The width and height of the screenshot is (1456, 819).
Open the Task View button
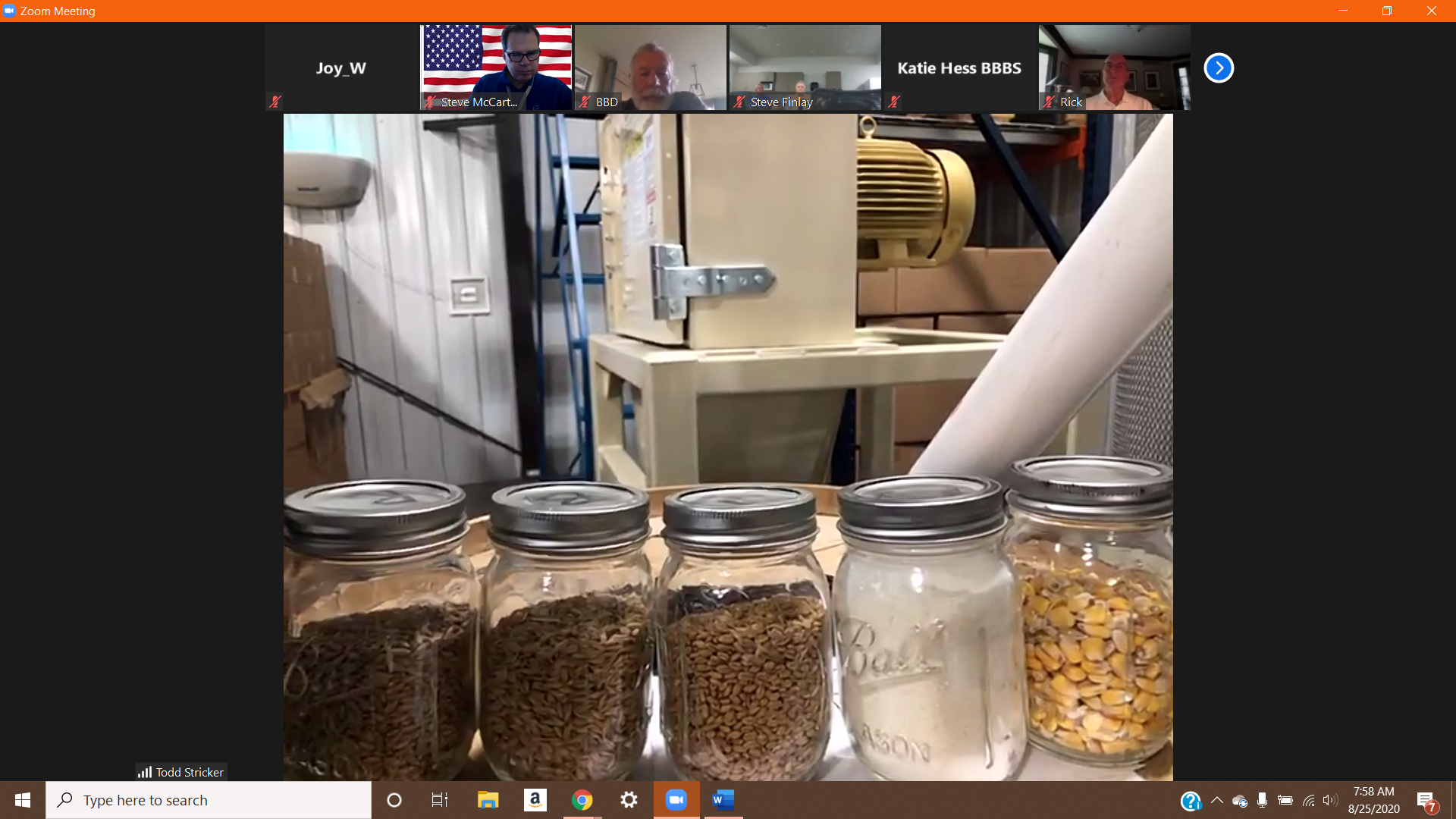[440, 800]
